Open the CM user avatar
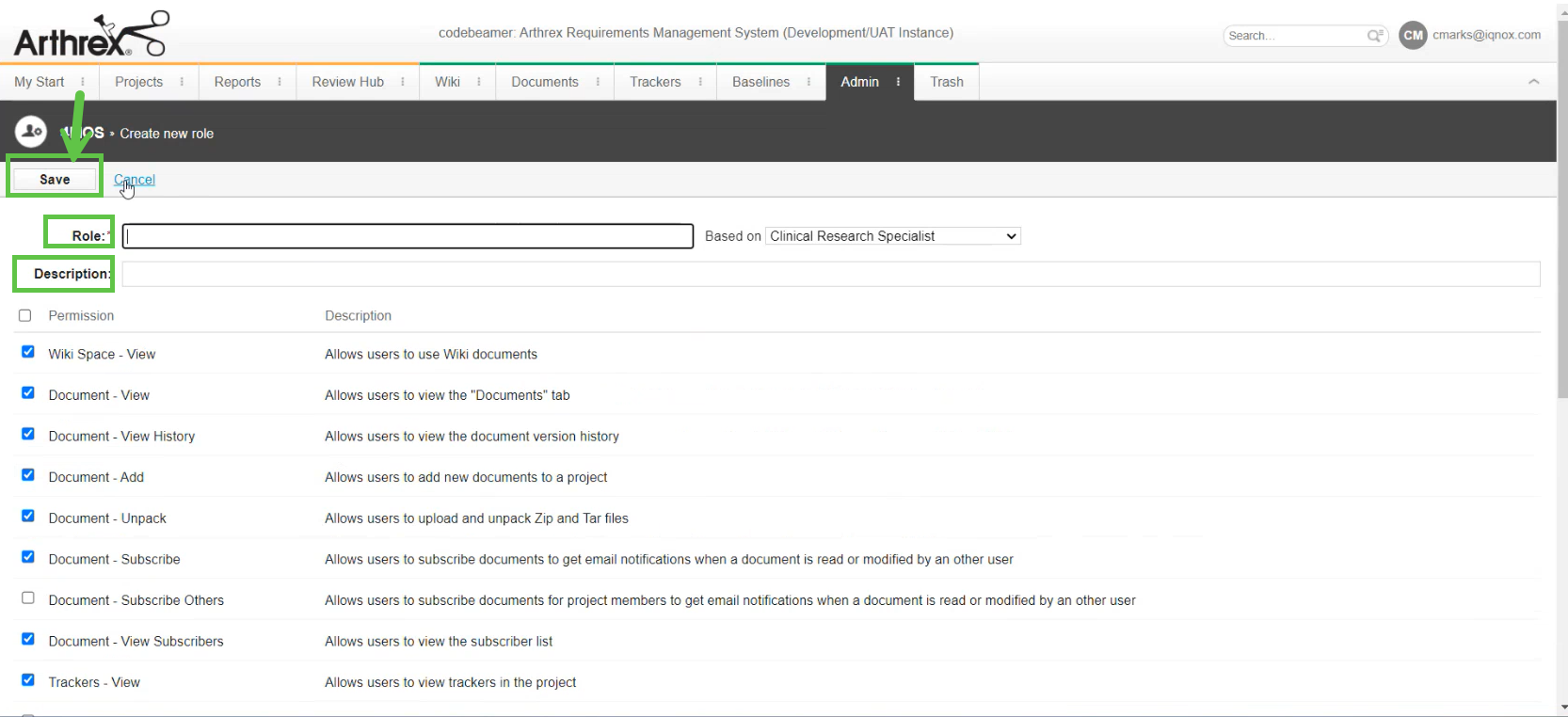This screenshot has width=1568, height=717. tap(1413, 36)
